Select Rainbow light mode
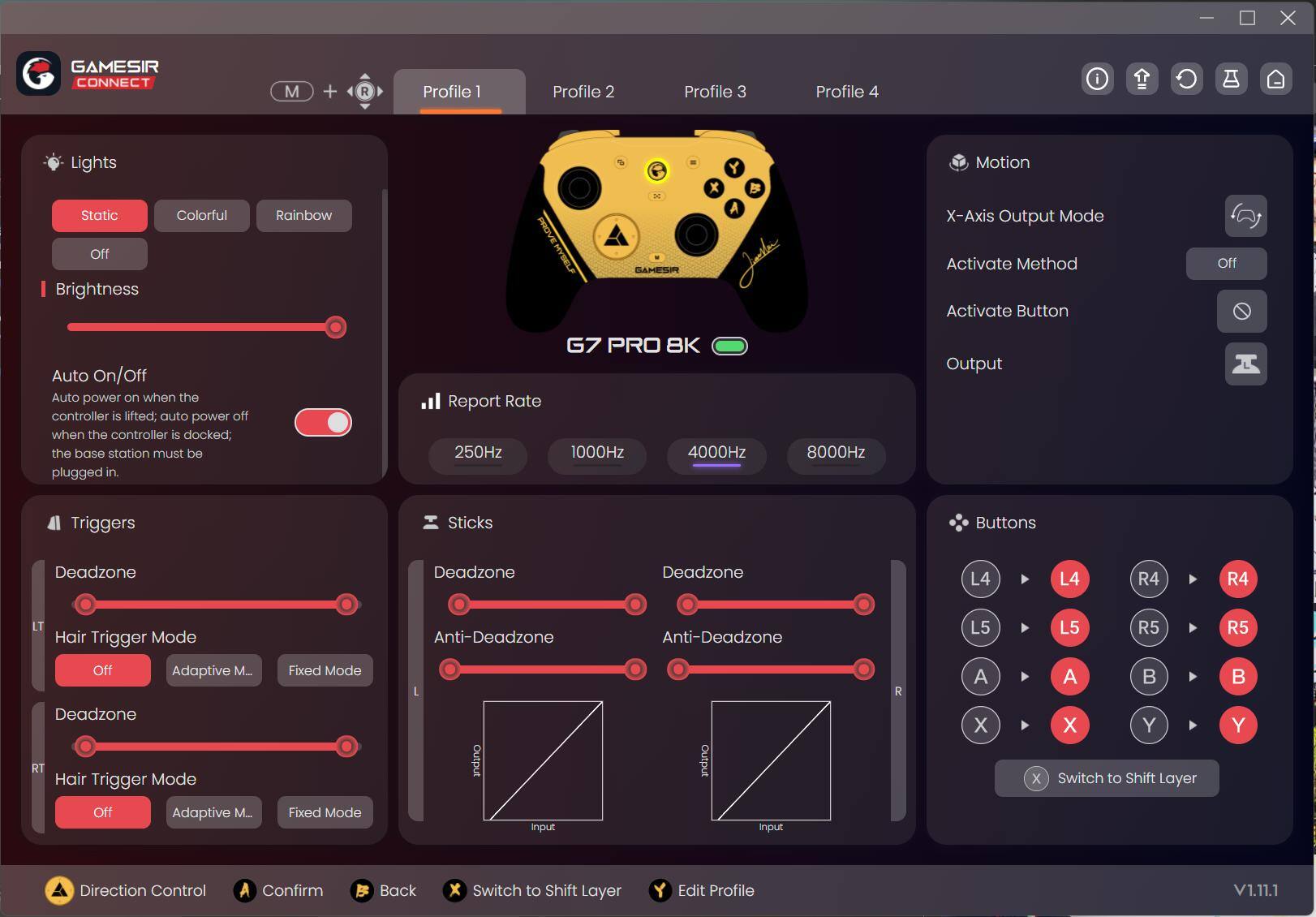 click(x=304, y=216)
